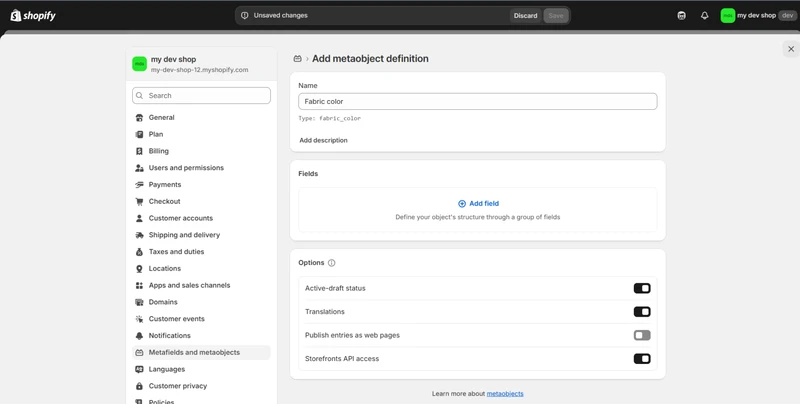Screen dimensions: 800x404
Task: Select Metafields and metaobjects
Action: click(201, 352)
